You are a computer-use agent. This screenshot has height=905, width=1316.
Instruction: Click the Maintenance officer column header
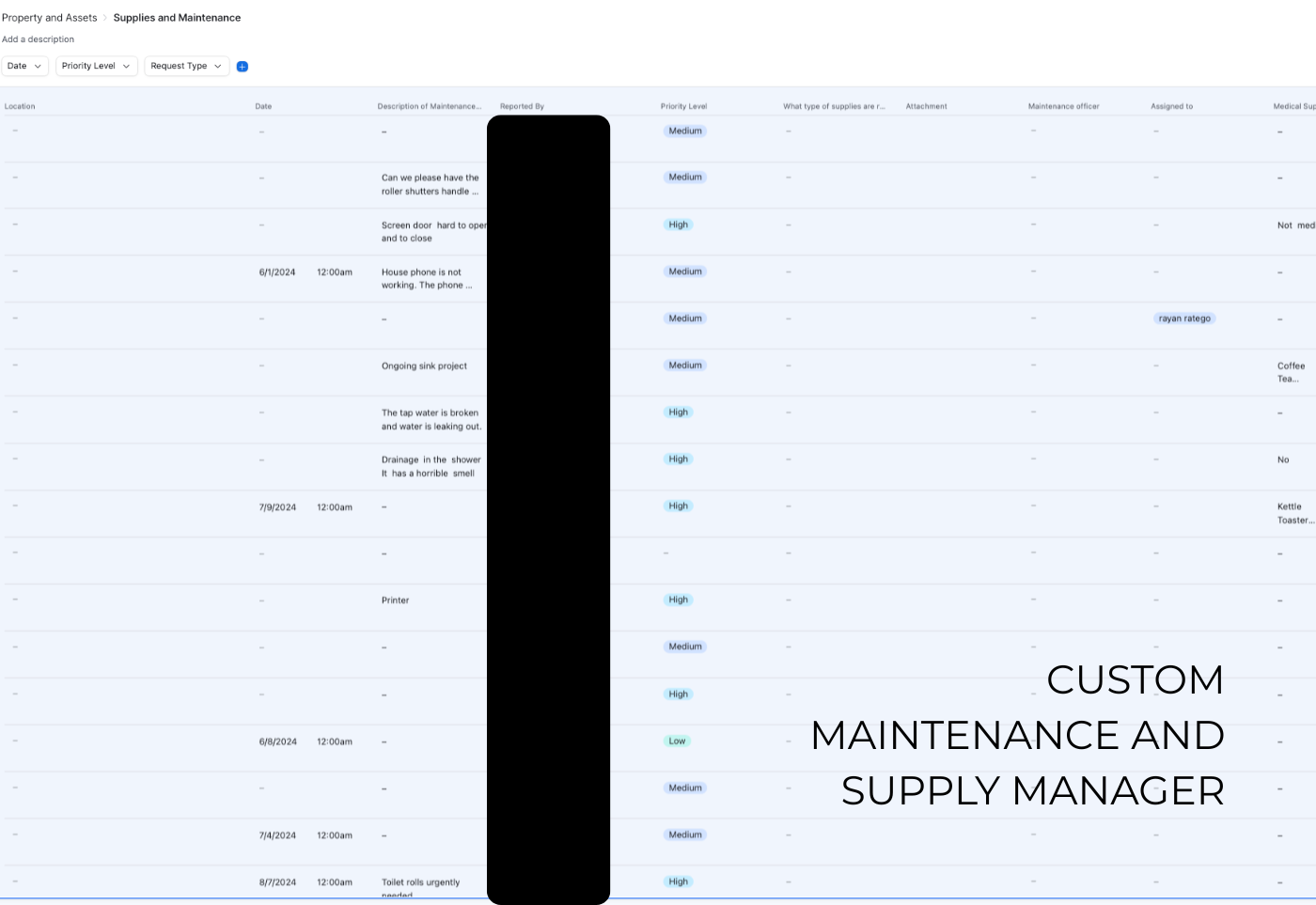1063,106
